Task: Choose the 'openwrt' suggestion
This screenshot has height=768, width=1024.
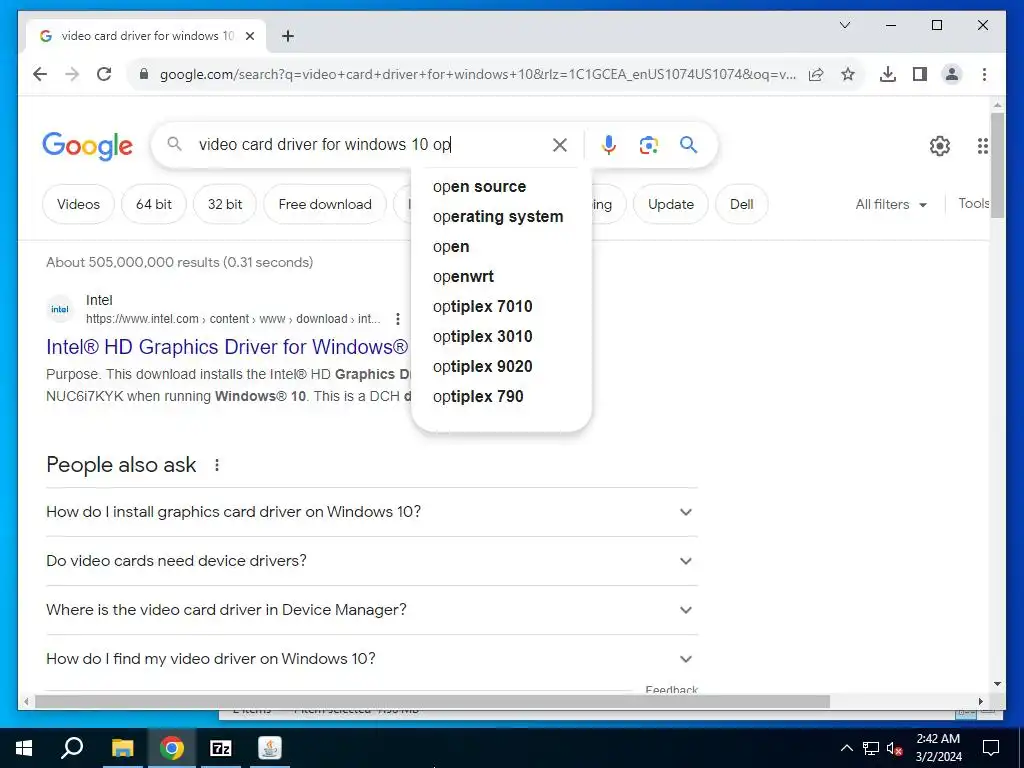Action: [501, 277]
